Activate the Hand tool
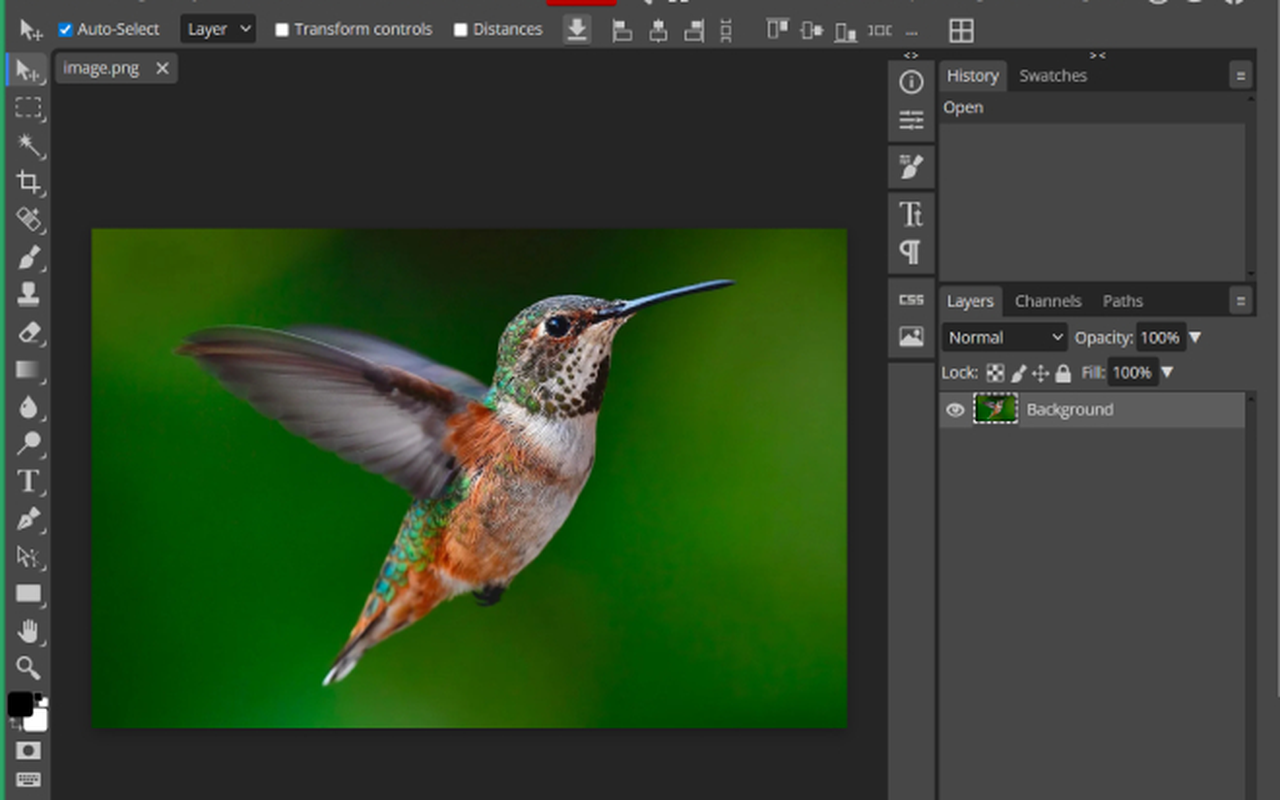This screenshot has height=800, width=1280. 28,631
